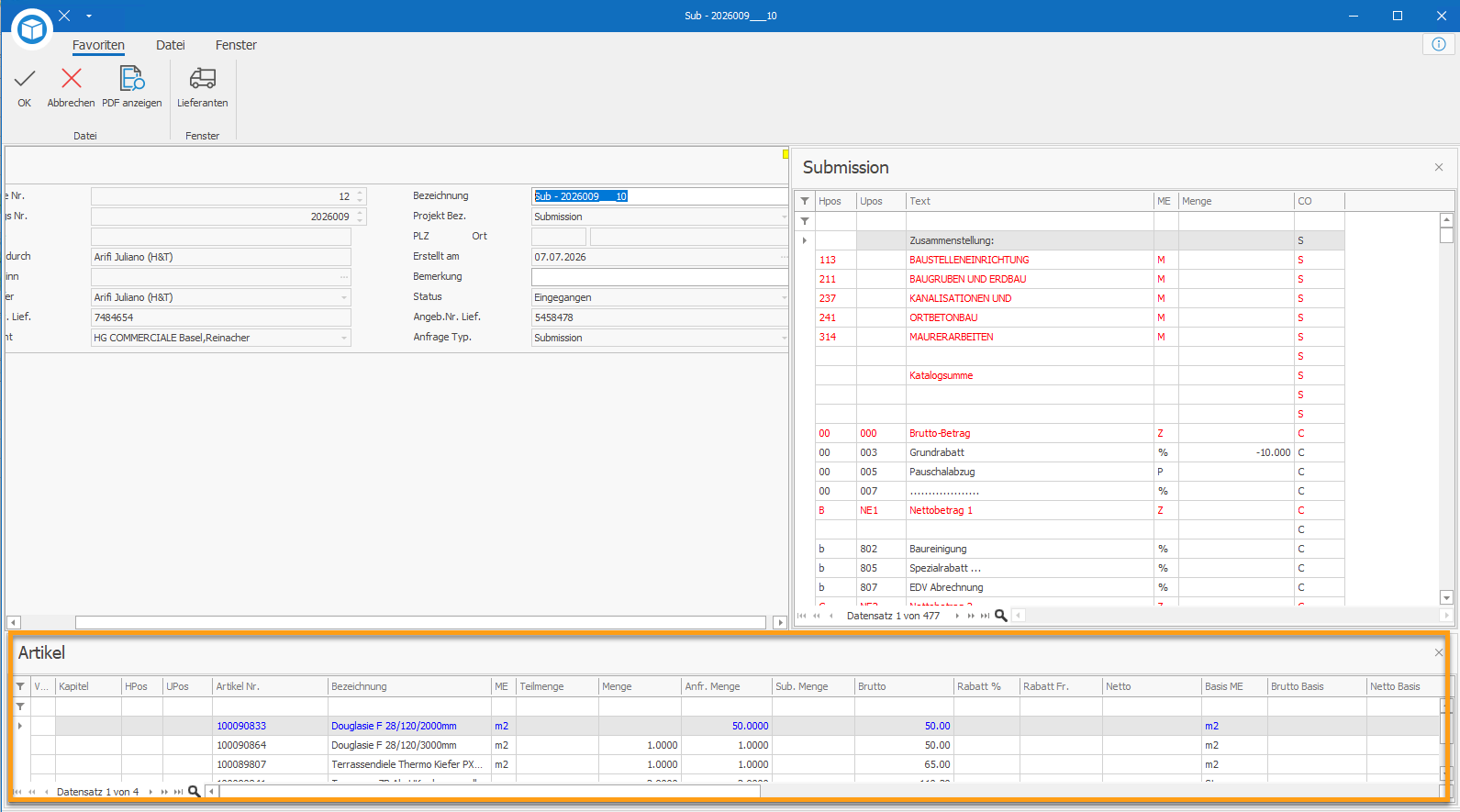
Task: Open the Datei menu tab
Action: (x=170, y=45)
